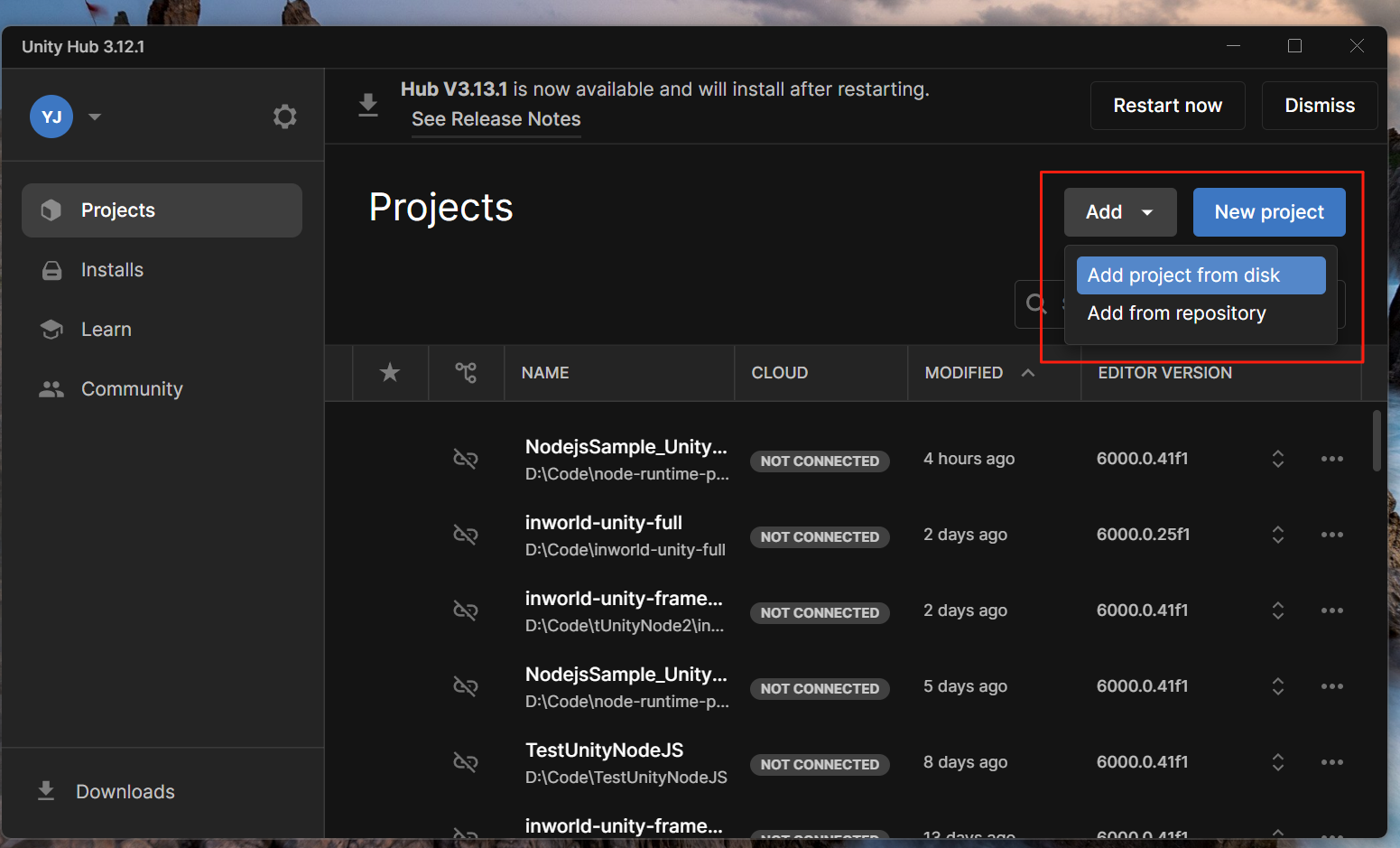The width and height of the screenshot is (1400, 848).
Task: Click the unlinked cloud icon next to TestUnityNodeJS
Action: (466, 761)
